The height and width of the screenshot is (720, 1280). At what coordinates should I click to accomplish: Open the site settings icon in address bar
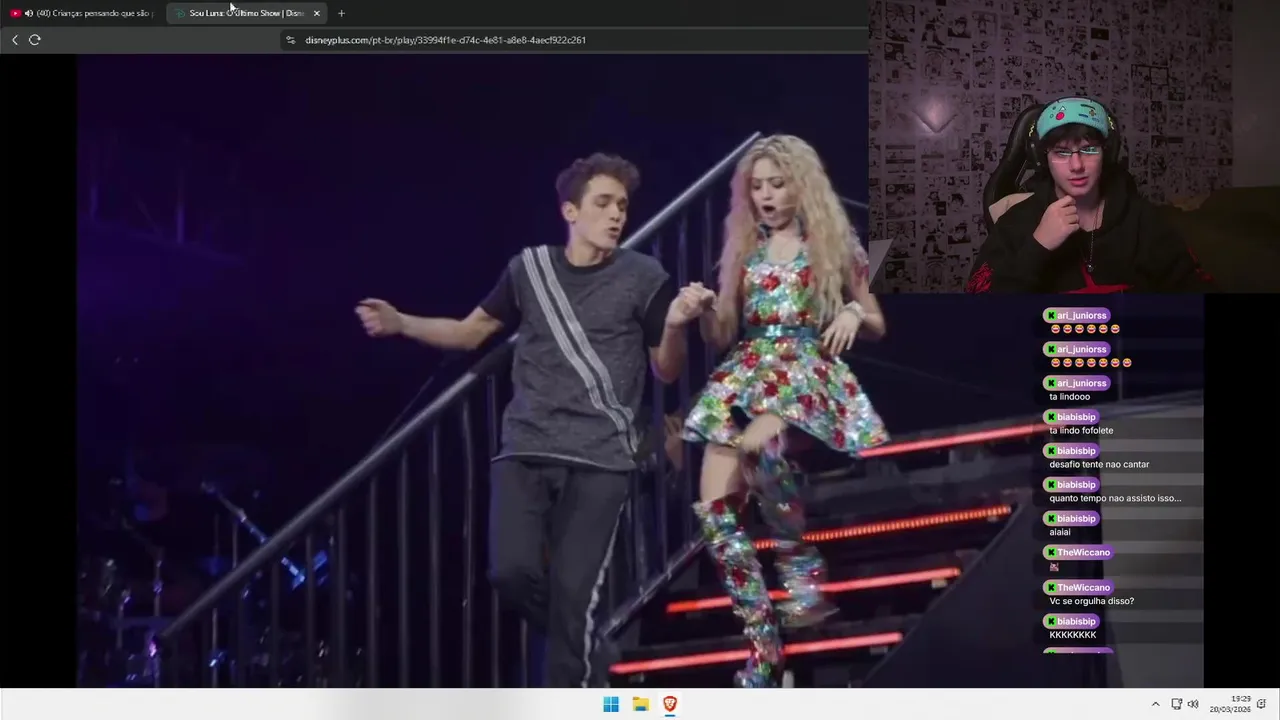(x=291, y=40)
